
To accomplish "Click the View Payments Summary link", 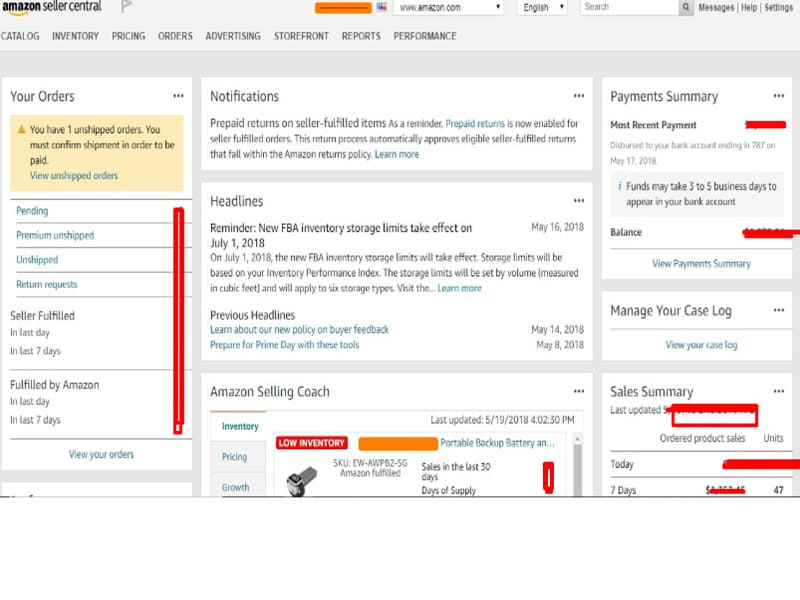I will 702,264.
